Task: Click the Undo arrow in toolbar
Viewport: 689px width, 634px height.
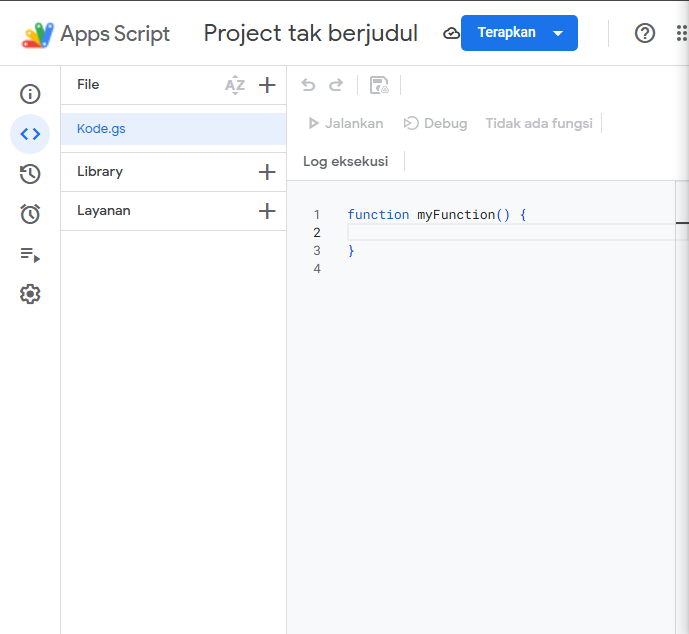Action: 309,85
